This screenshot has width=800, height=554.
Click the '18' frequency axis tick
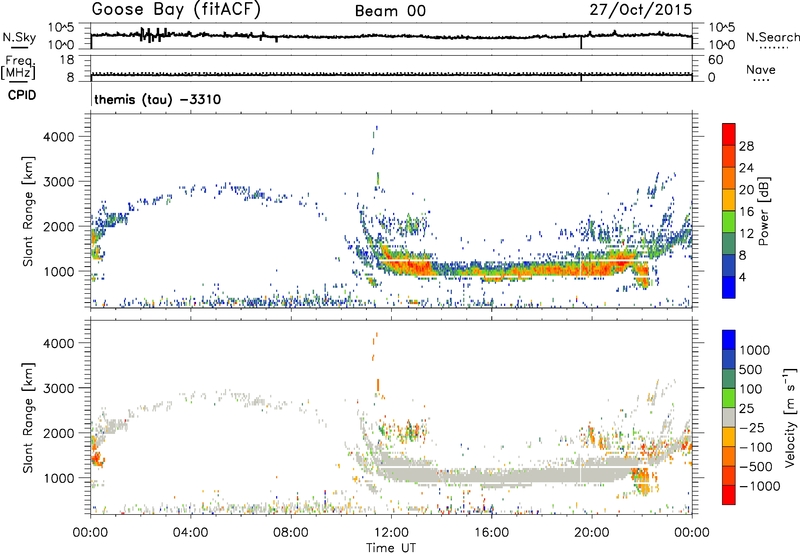[67, 60]
